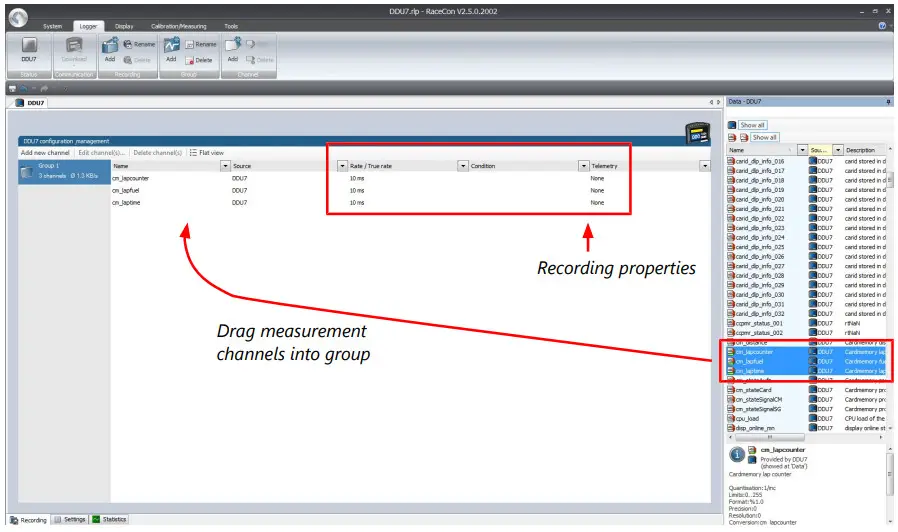Open the Calibration/Measuring ribbon tab

tap(179, 26)
